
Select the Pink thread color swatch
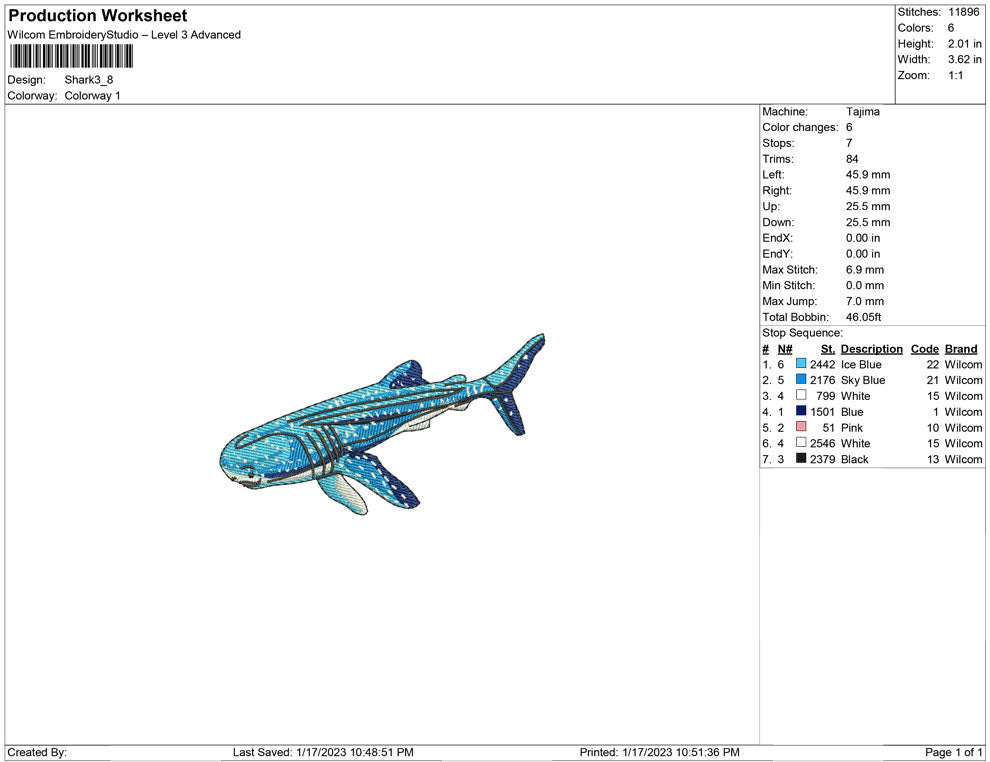801,427
